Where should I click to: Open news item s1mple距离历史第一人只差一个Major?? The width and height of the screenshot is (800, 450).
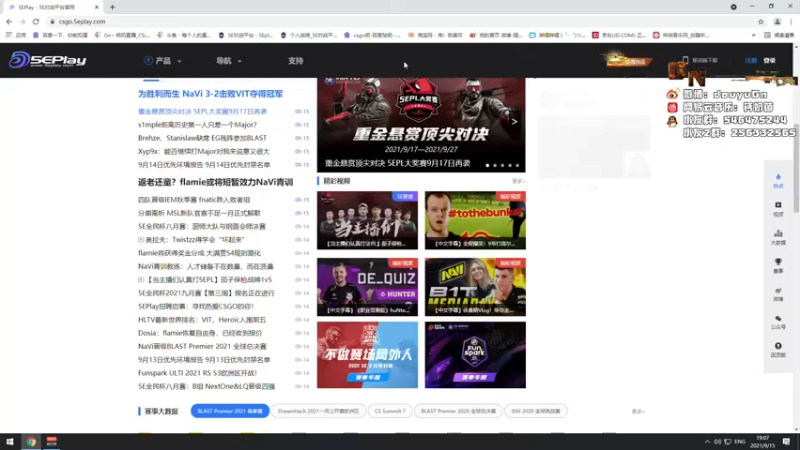click(x=197, y=124)
